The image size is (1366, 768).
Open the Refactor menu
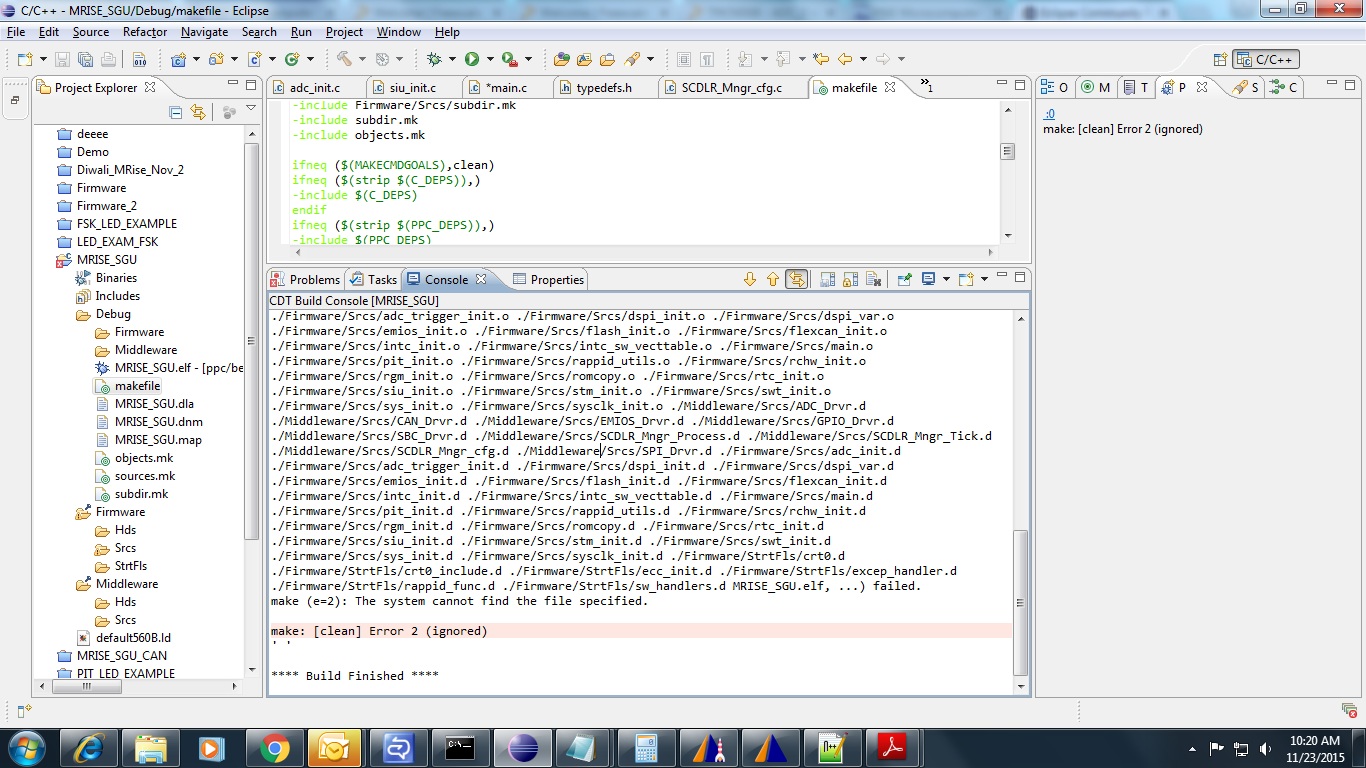[145, 32]
